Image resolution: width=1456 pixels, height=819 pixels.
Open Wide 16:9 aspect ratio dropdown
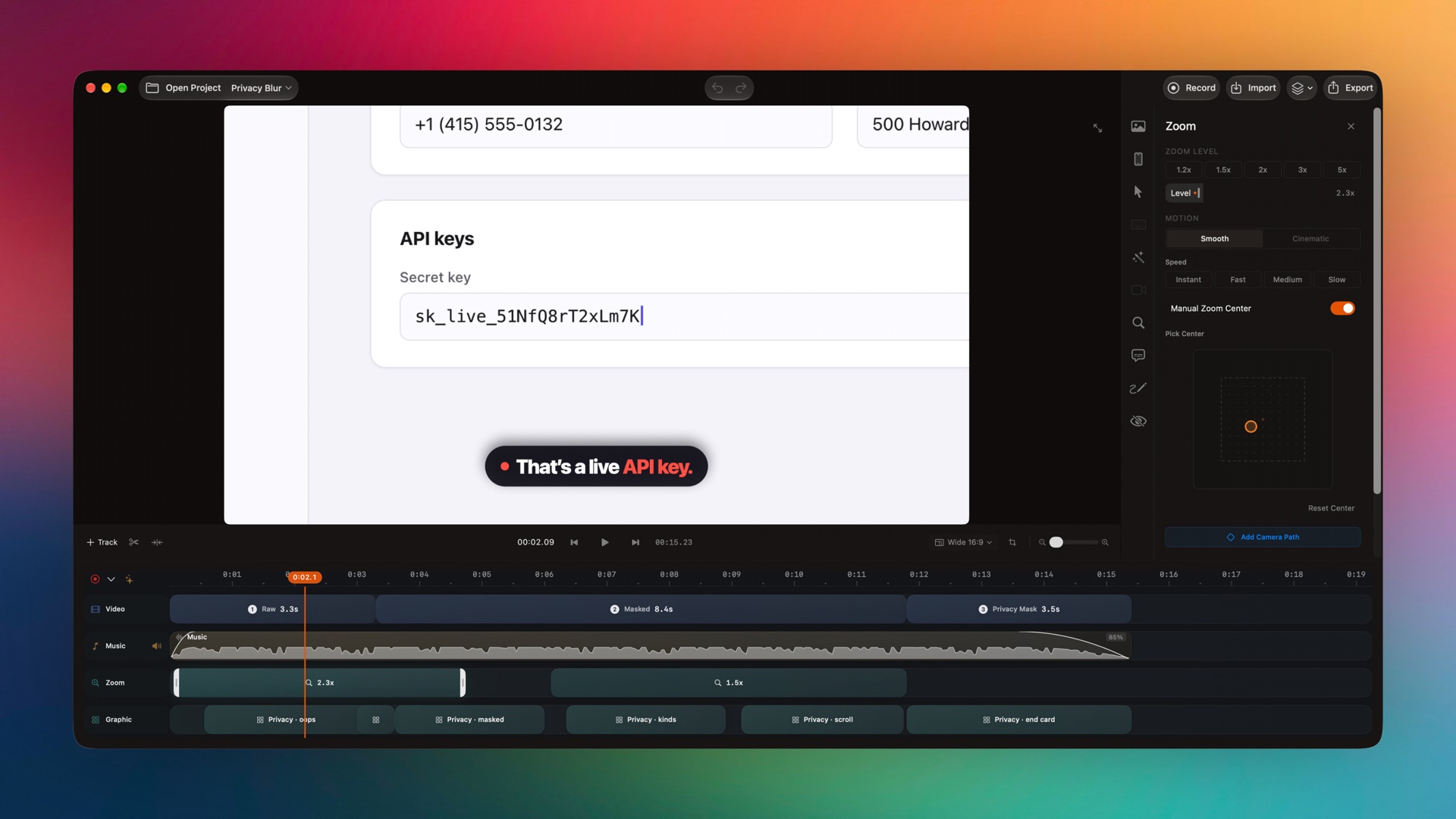(x=963, y=542)
